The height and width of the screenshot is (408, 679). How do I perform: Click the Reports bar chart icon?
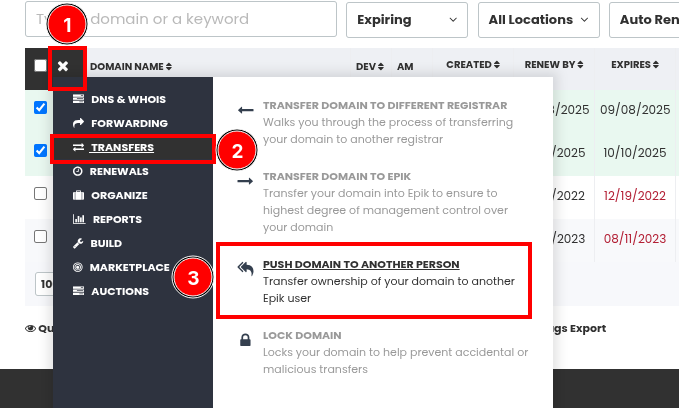tap(79, 219)
